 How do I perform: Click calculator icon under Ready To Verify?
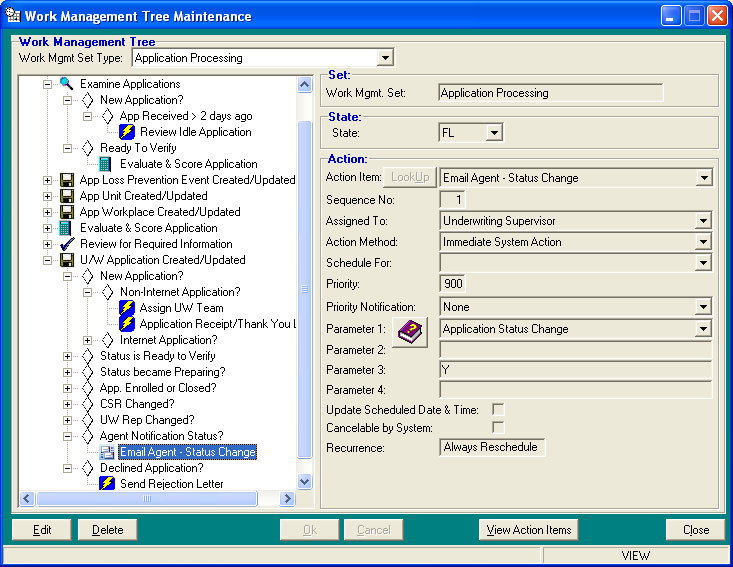(x=105, y=164)
